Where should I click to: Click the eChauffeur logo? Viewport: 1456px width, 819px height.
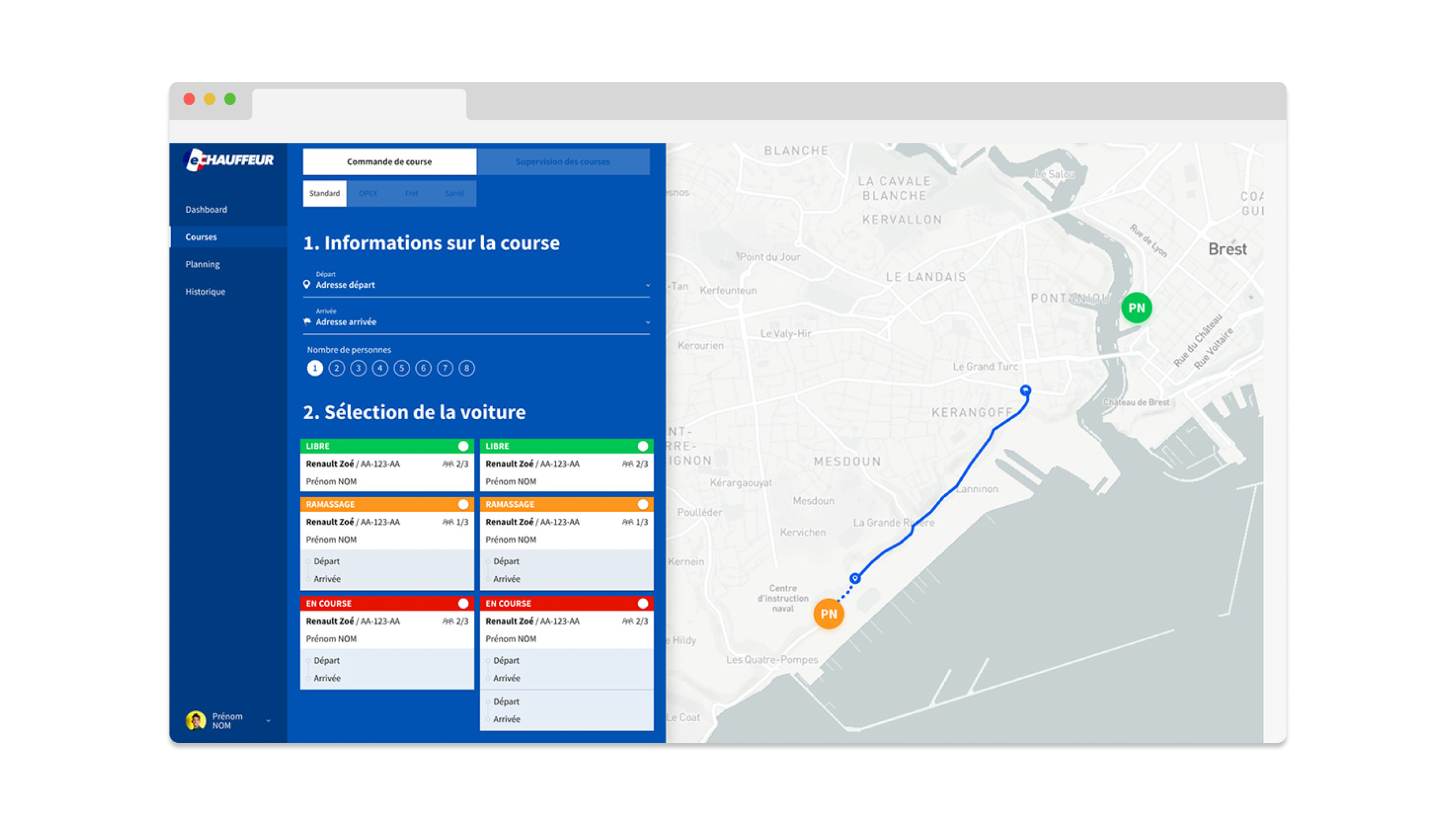(229, 160)
